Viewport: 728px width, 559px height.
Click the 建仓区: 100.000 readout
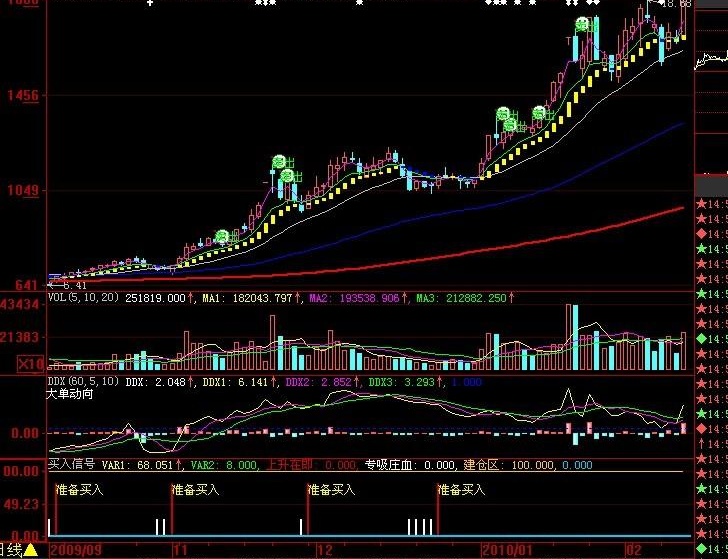(508, 465)
